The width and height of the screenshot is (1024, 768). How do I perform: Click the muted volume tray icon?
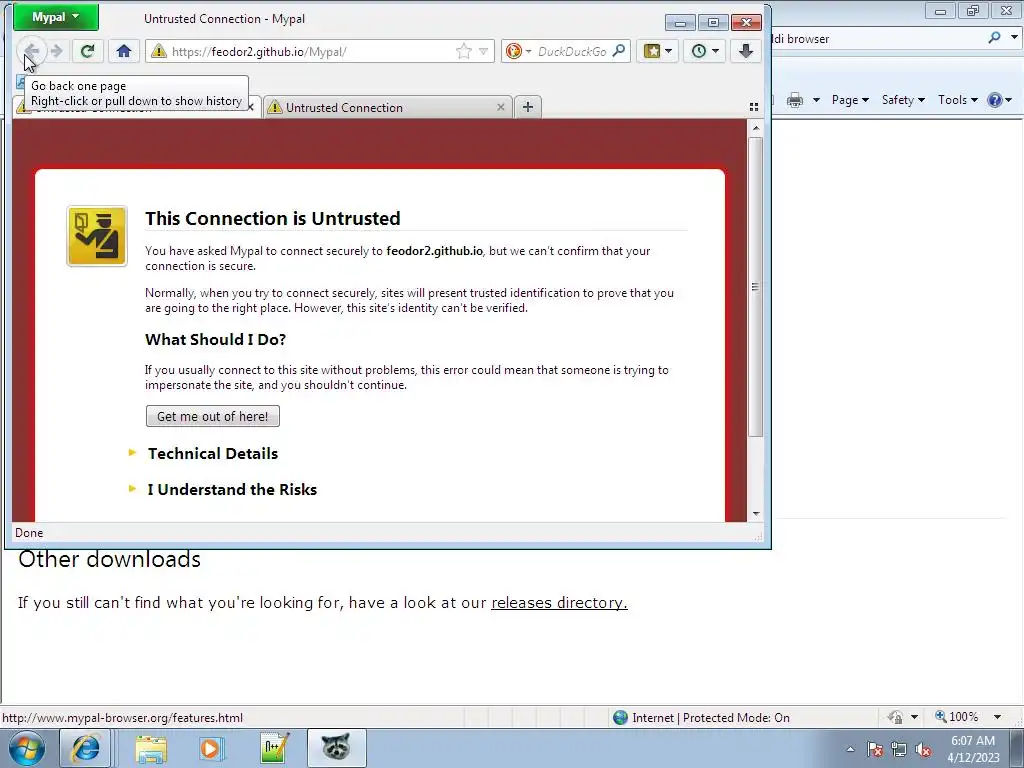click(923, 750)
